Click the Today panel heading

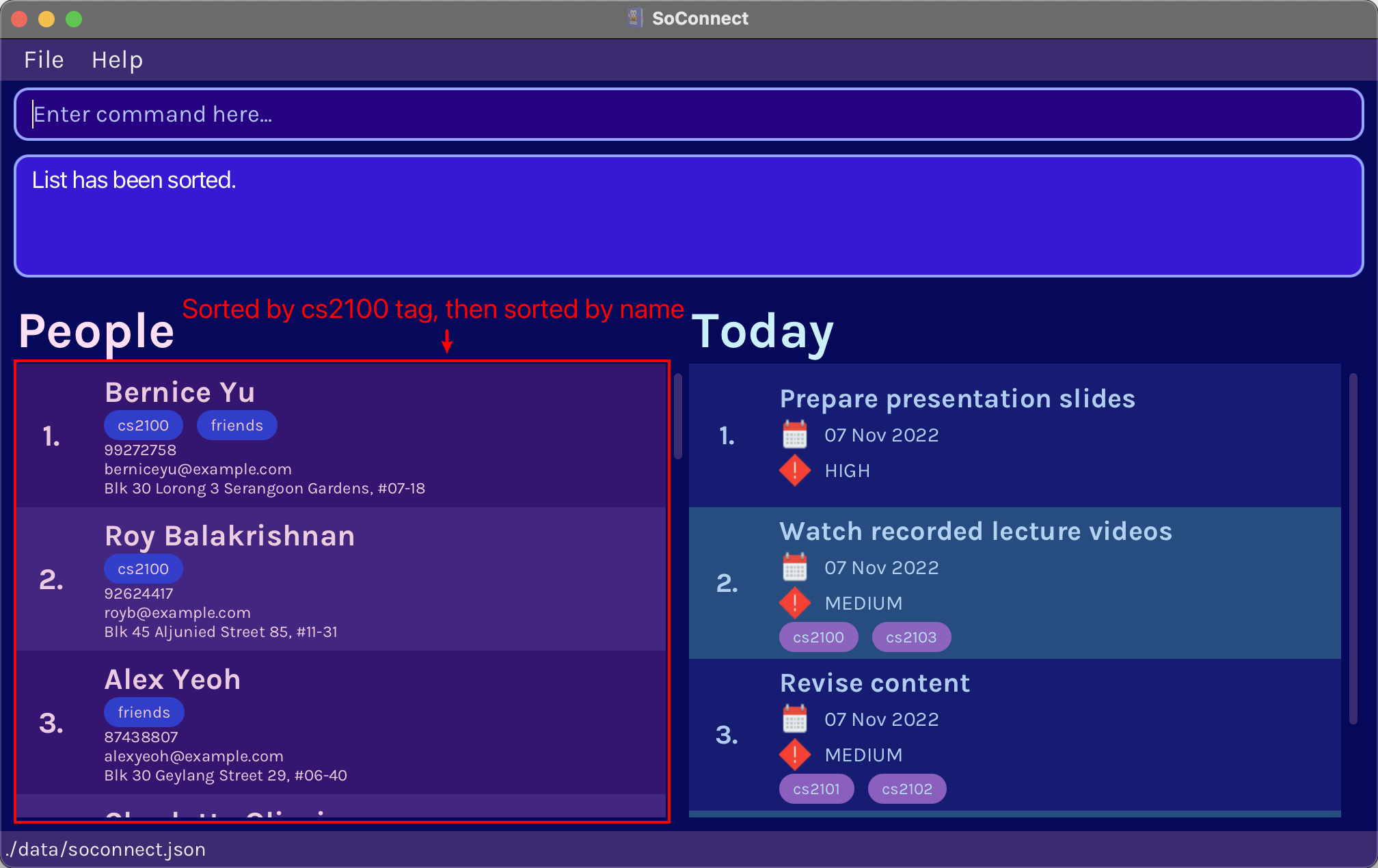(x=763, y=332)
